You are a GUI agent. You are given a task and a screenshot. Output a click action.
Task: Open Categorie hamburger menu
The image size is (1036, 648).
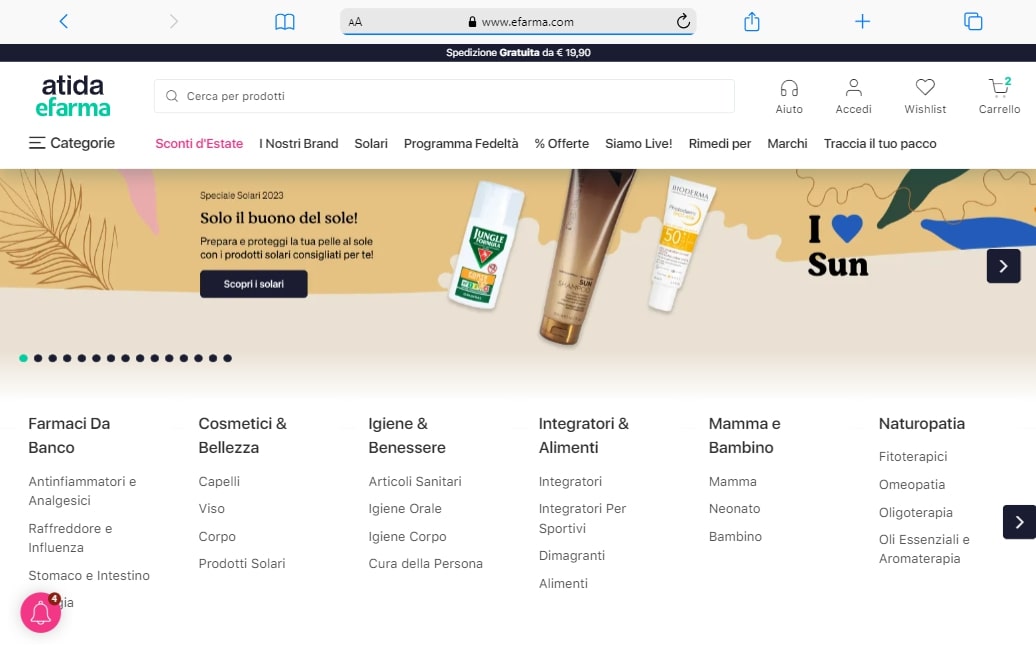click(71, 143)
